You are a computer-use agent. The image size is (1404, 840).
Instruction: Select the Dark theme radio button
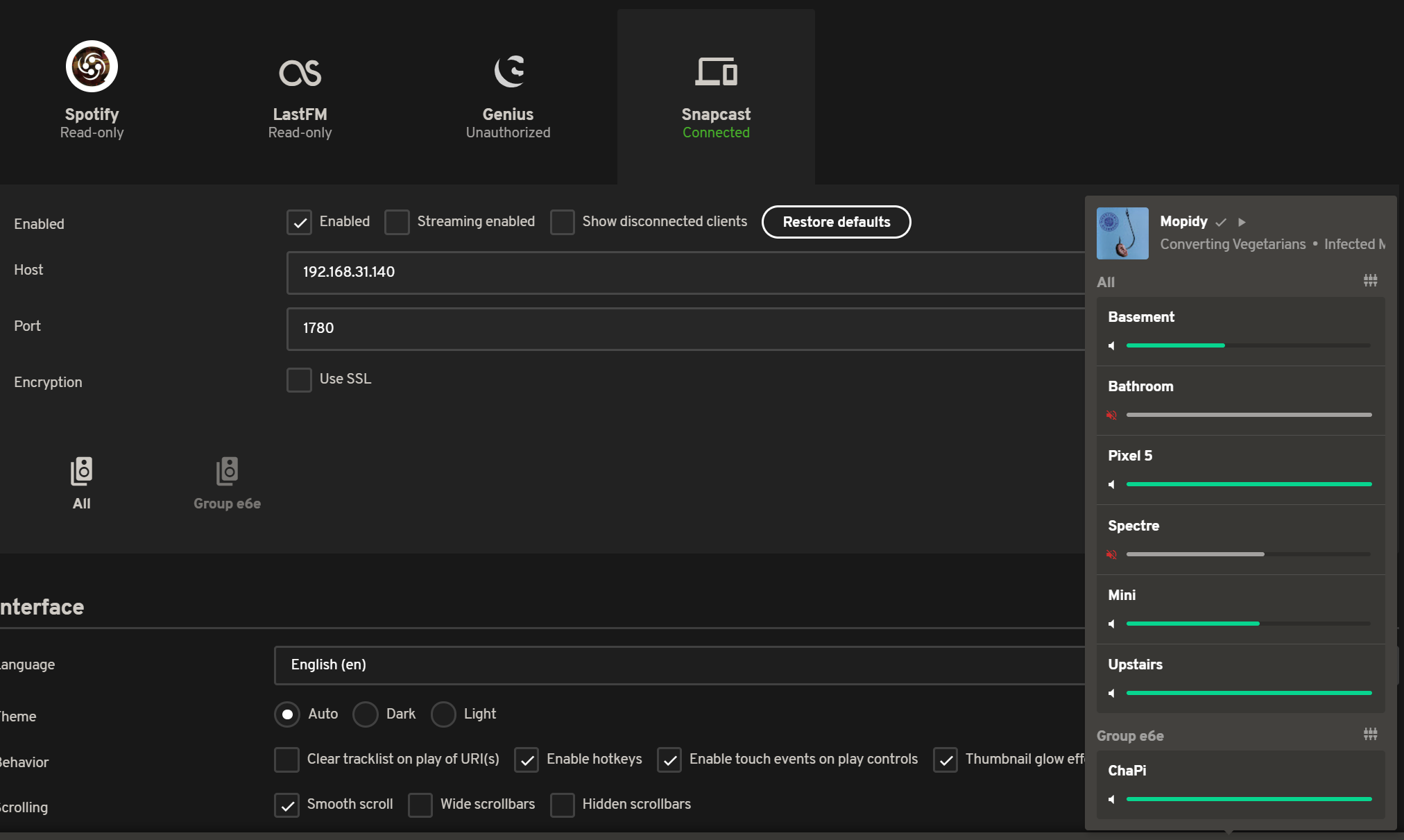(x=366, y=714)
